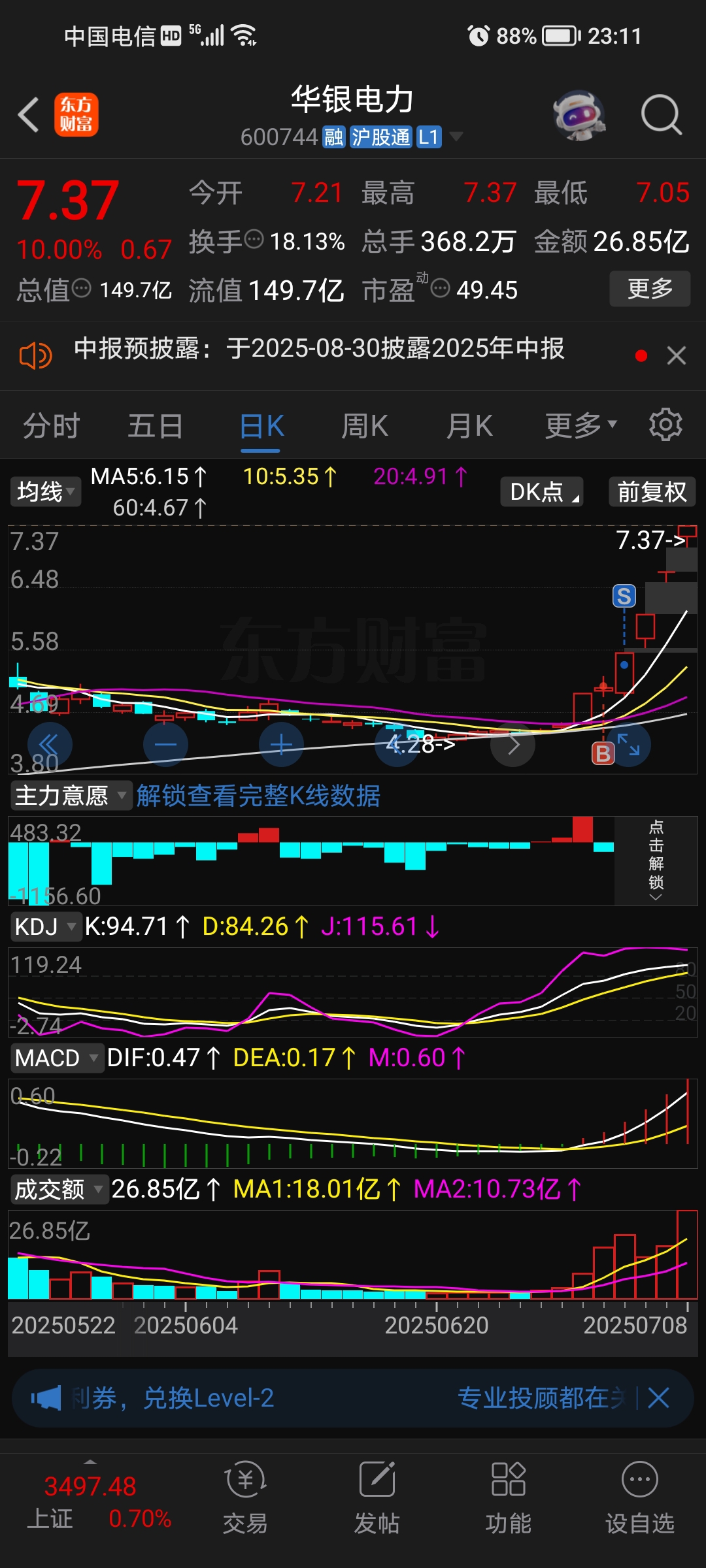Zoom in K-line with plus button
This screenshot has height=1568, width=706.
(281, 745)
